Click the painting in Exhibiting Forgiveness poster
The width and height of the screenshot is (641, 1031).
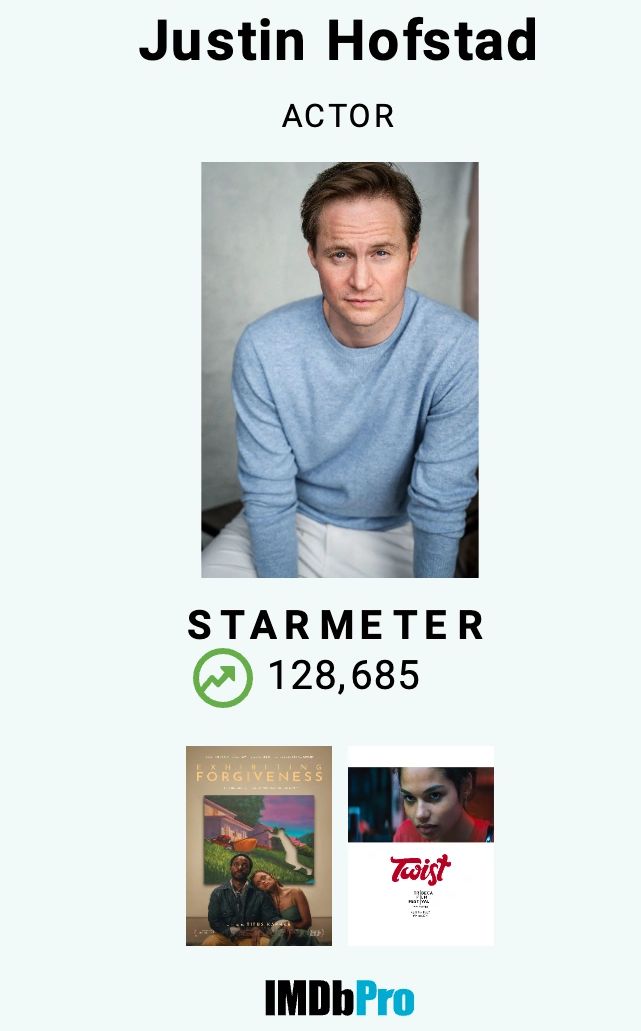(x=259, y=837)
